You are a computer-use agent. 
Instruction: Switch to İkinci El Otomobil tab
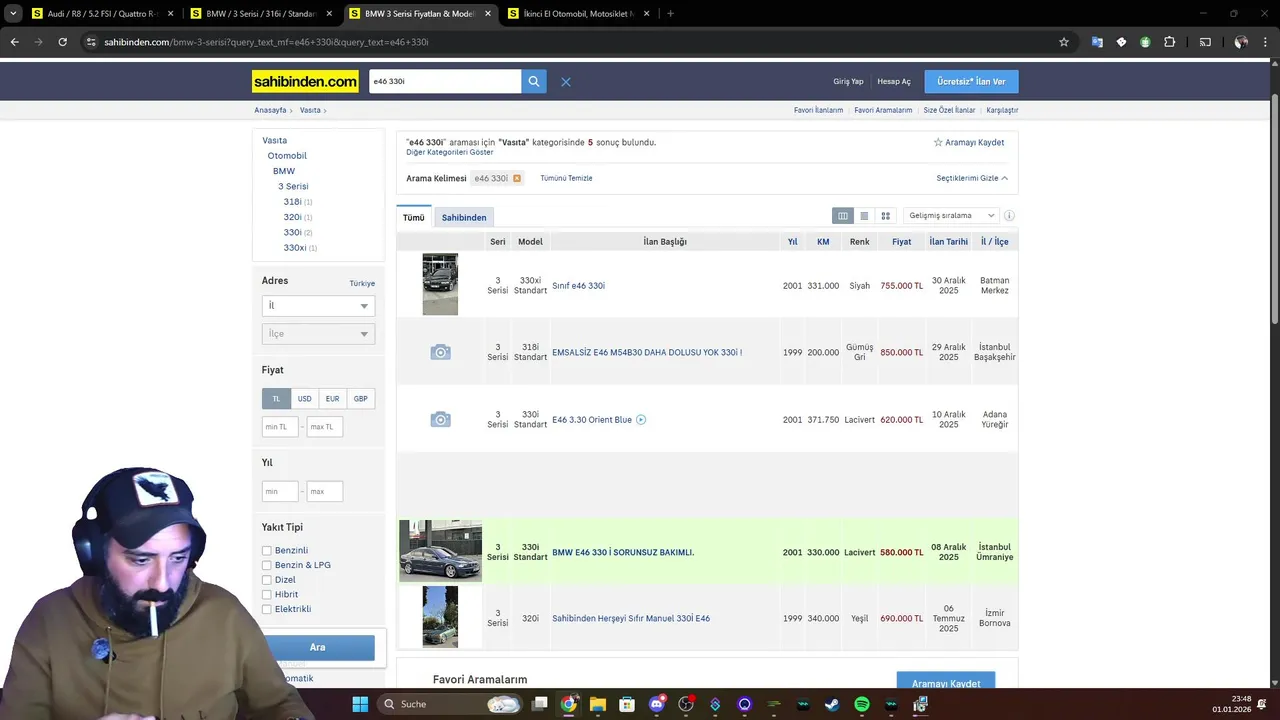pyautogui.click(x=578, y=14)
